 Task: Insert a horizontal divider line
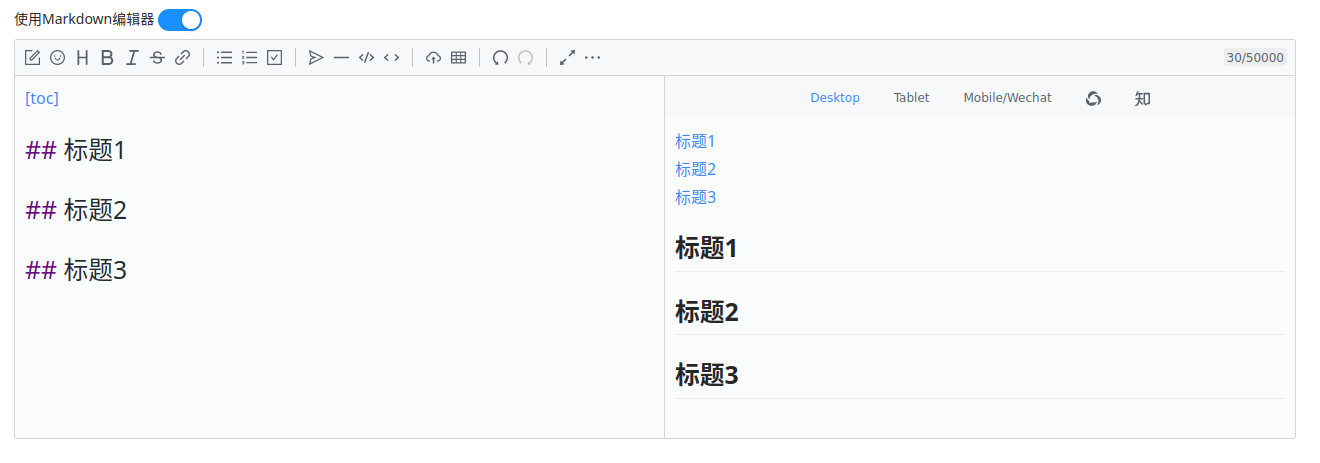coord(341,58)
